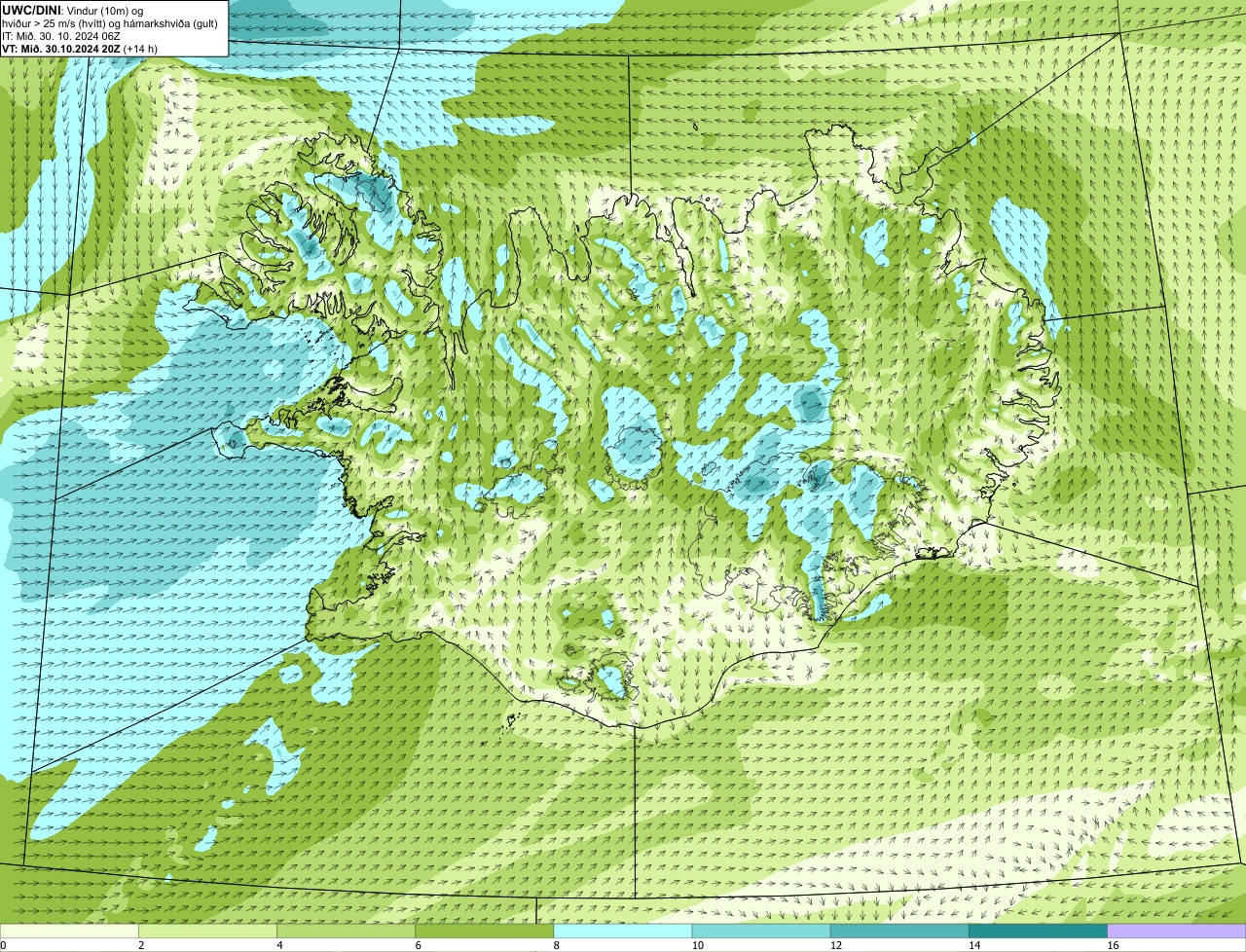Click the dark teal 14–16 m/s legend swatch
The width and height of the screenshot is (1246, 952).
(x=1038, y=931)
